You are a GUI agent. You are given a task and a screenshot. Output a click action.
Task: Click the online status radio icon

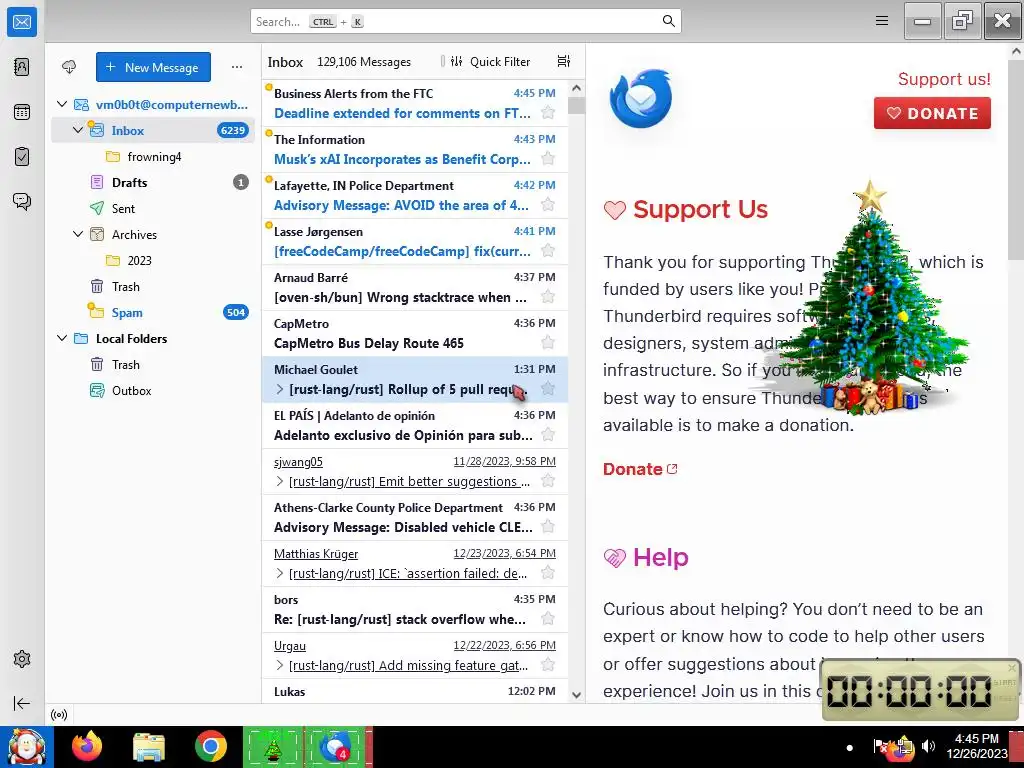59,714
